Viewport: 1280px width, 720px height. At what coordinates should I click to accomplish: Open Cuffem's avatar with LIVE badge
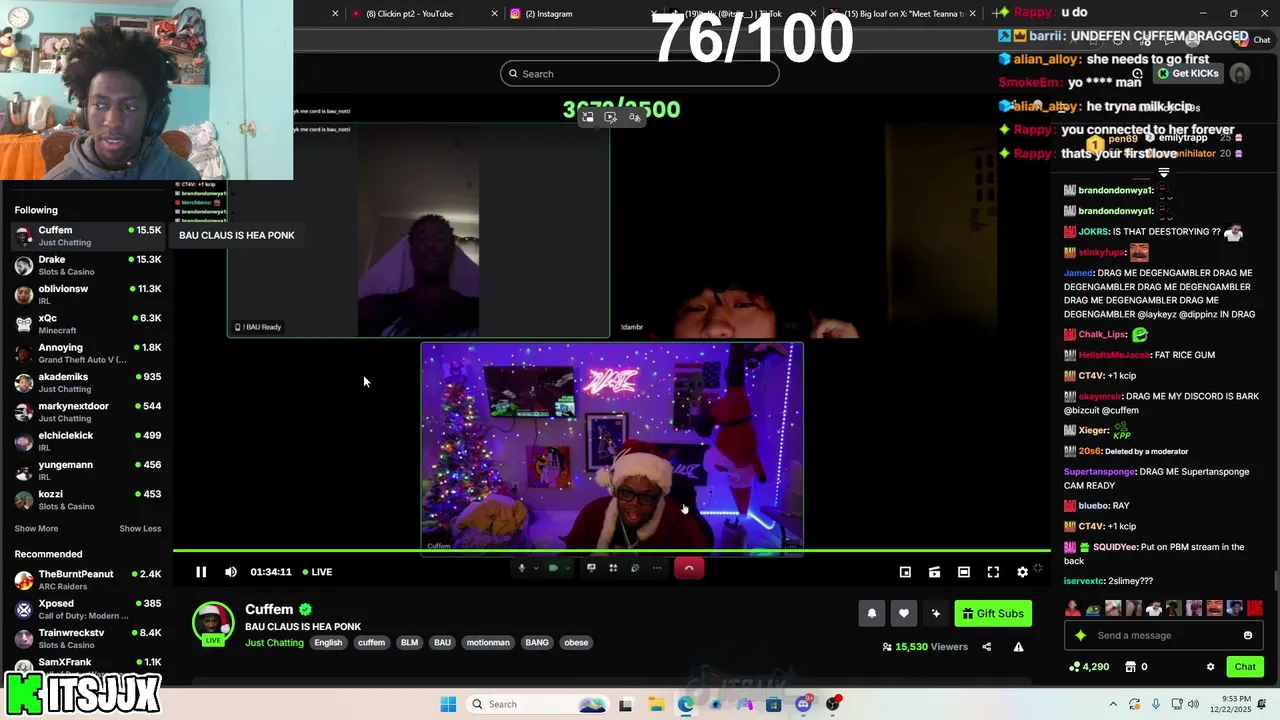coord(213,624)
